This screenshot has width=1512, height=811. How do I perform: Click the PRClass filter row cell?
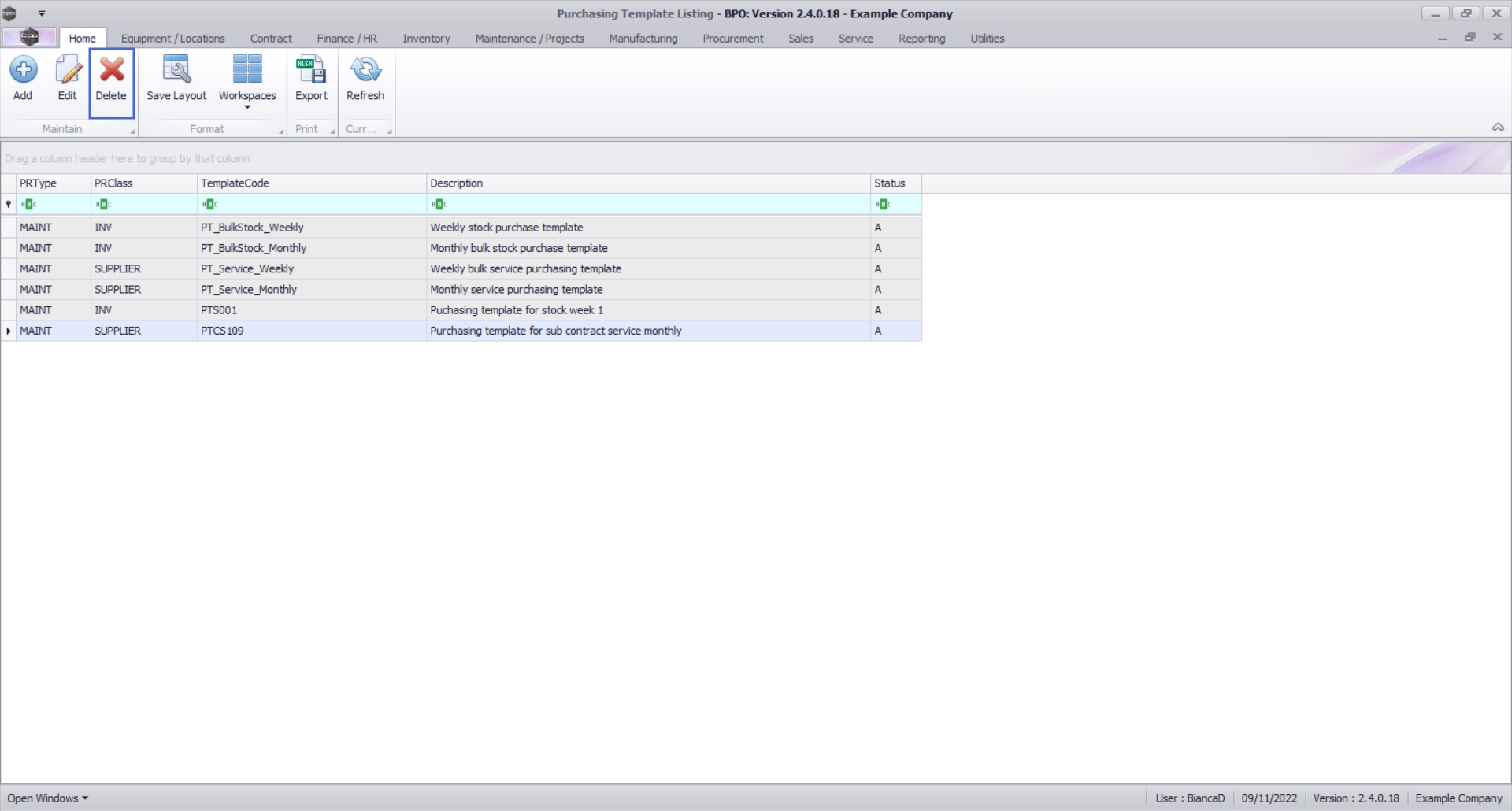tap(144, 205)
